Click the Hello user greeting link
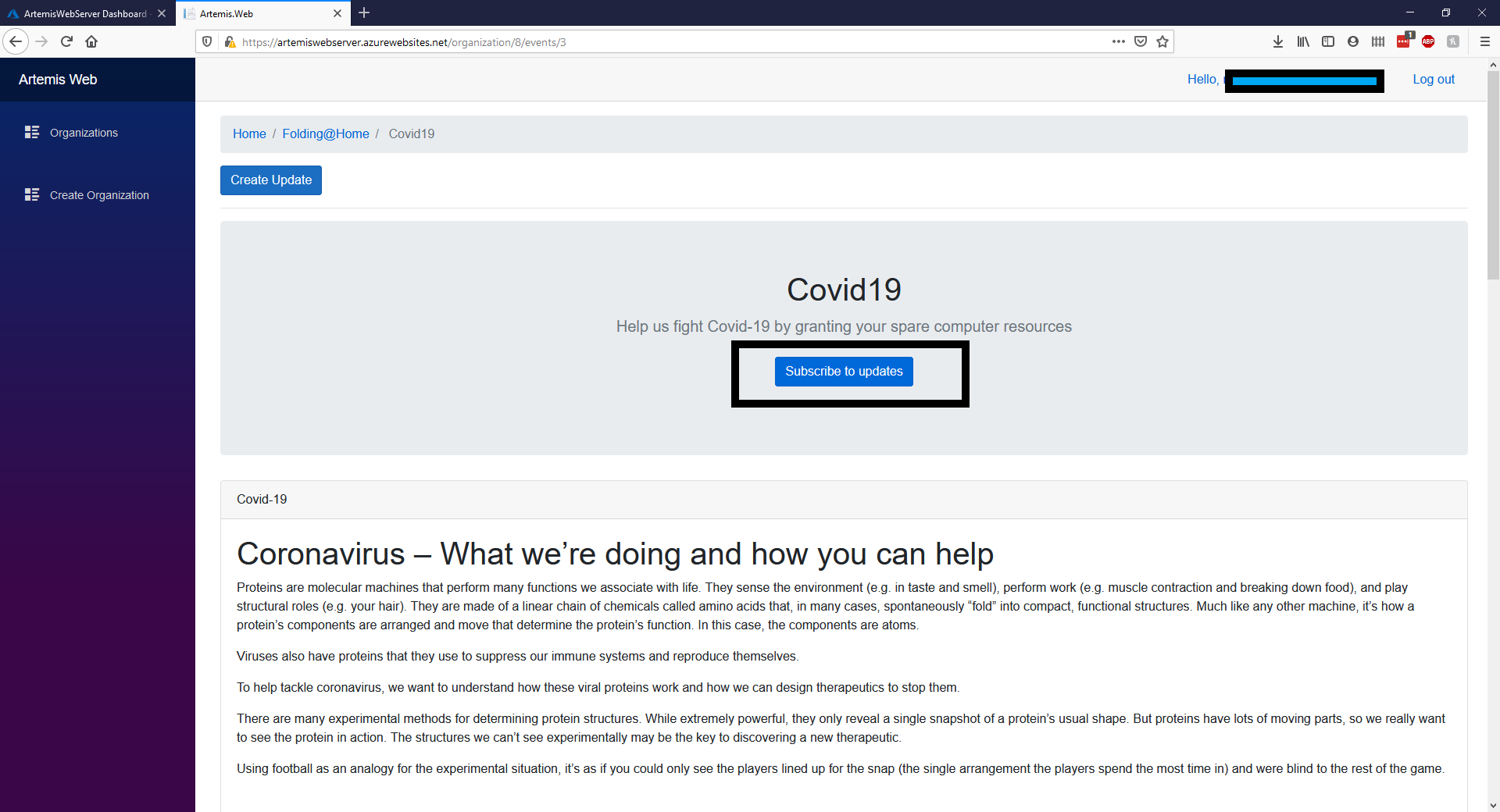1500x812 pixels. click(1285, 80)
